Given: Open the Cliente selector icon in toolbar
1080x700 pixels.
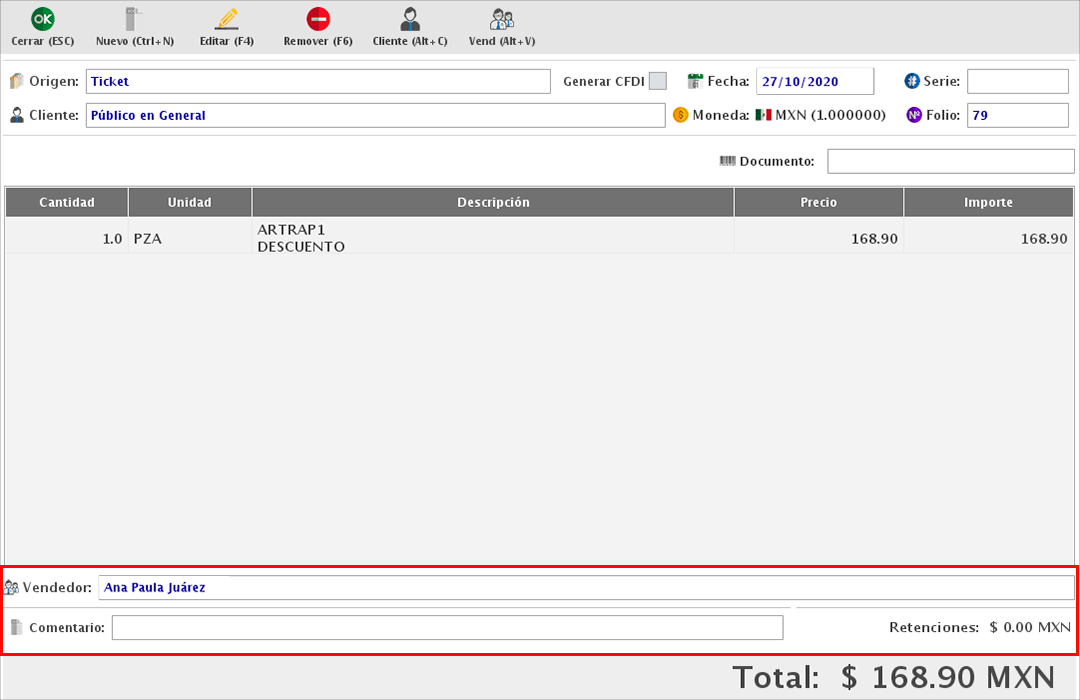Looking at the screenshot, I should coord(410,20).
